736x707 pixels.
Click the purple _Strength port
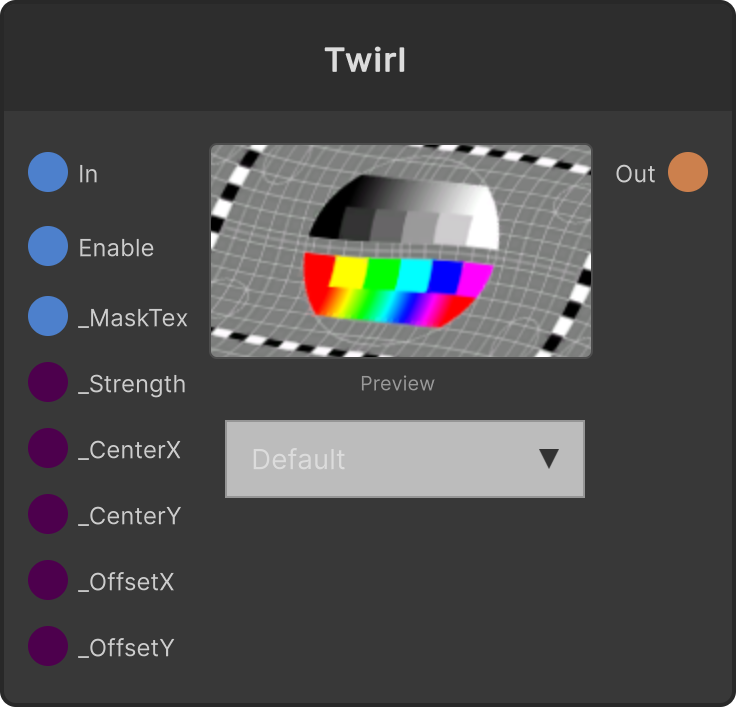tap(48, 382)
